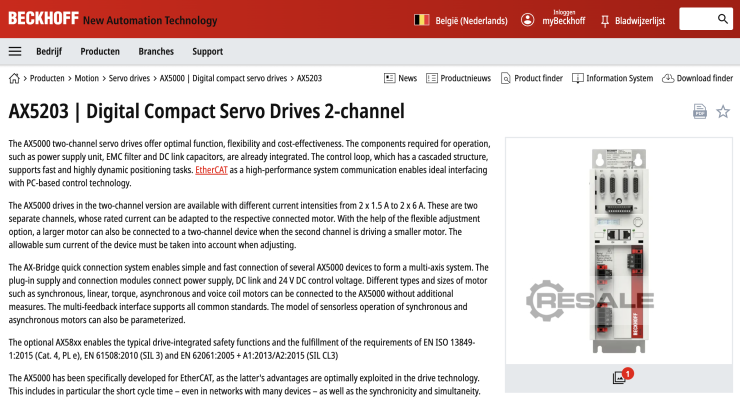Open the Branches menu

click(x=156, y=51)
